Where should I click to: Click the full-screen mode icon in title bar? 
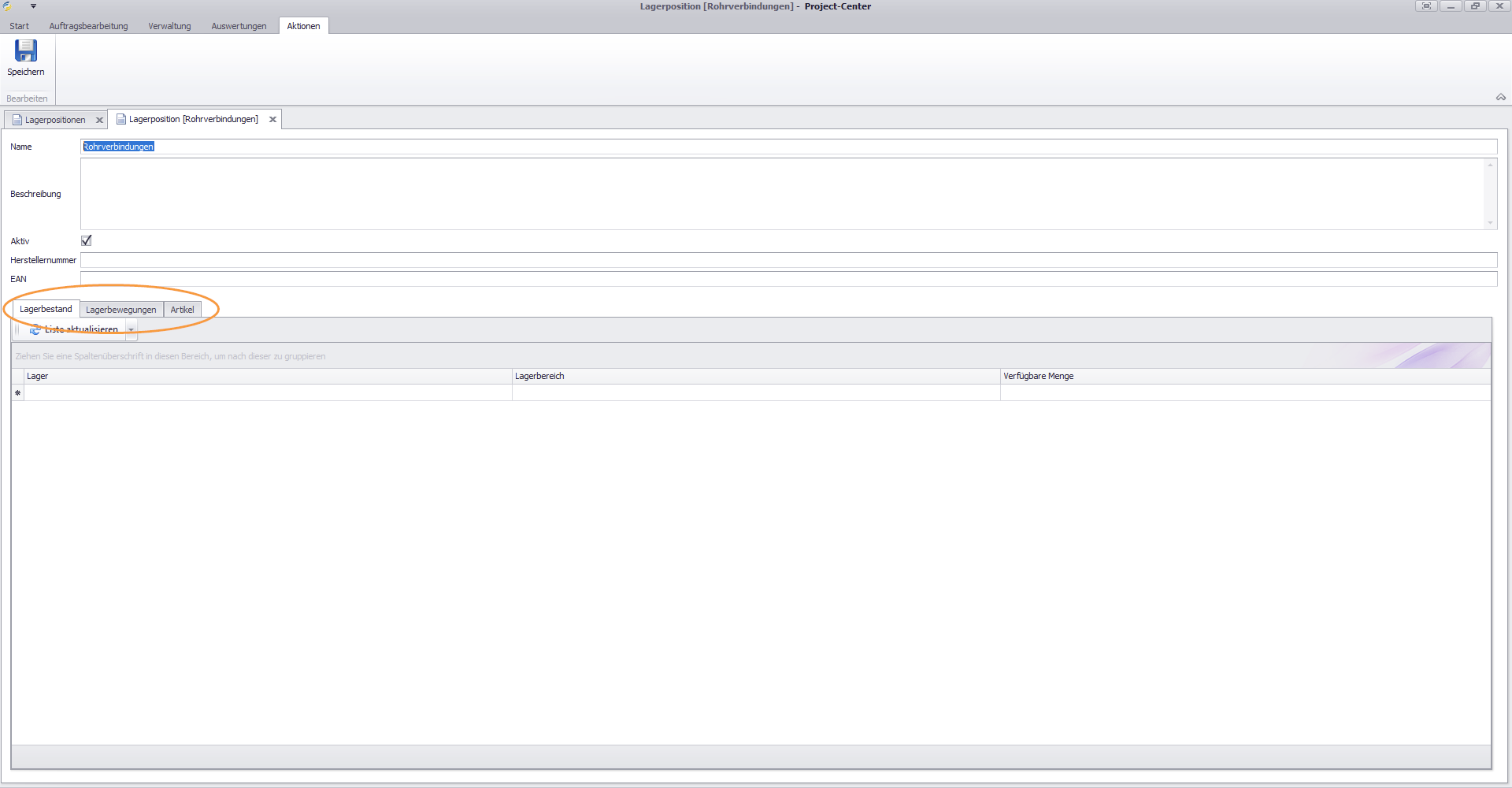pyautogui.click(x=1426, y=6)
